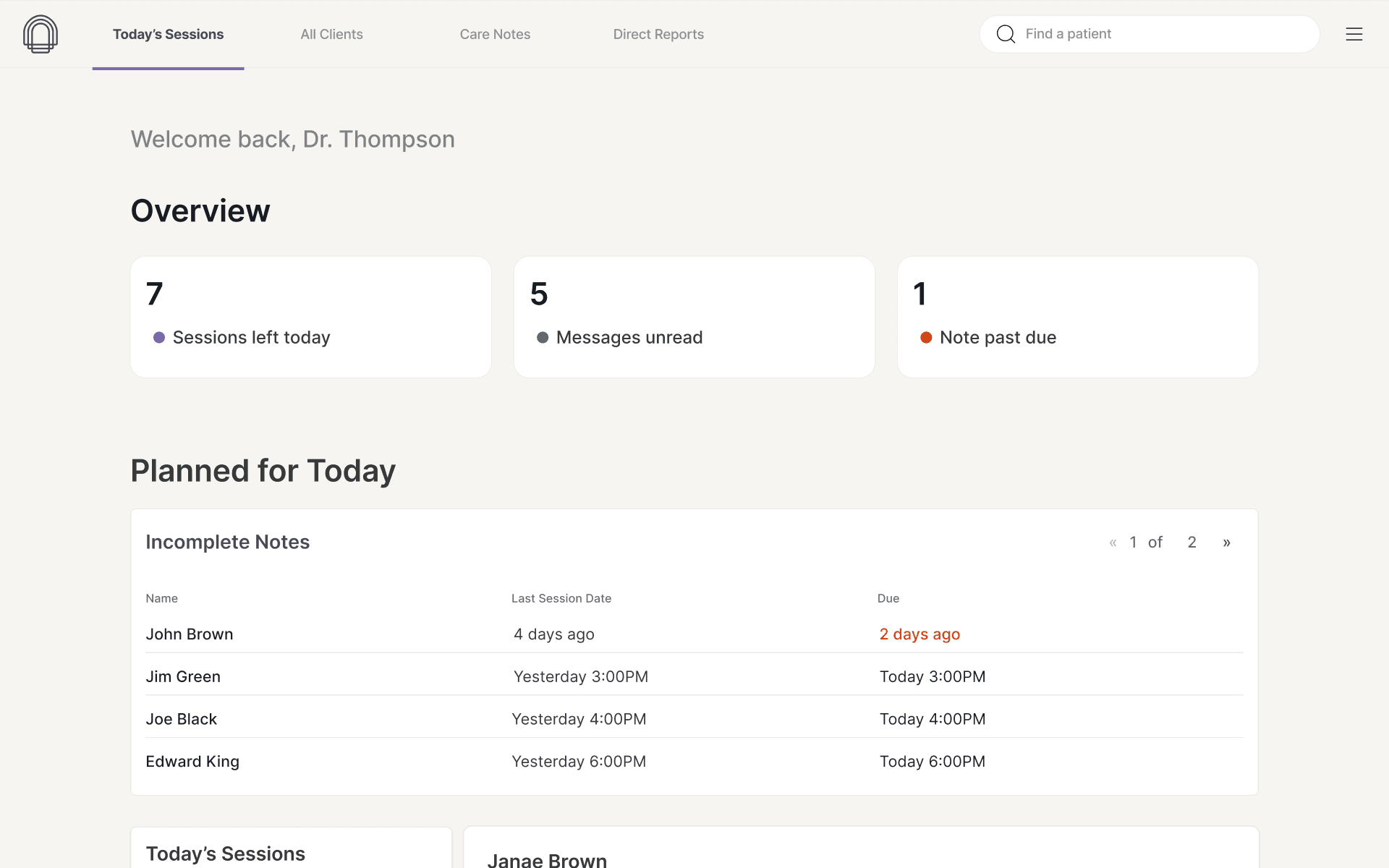Open the Care Notes tab
Screen dimensions: 1389x868
click(x=495, y=34)
